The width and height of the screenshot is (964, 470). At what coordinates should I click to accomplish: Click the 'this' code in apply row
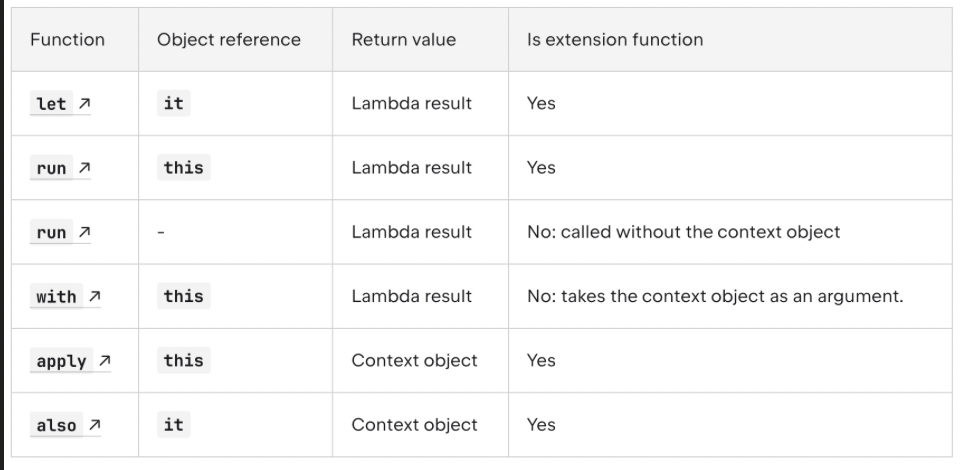183,360
